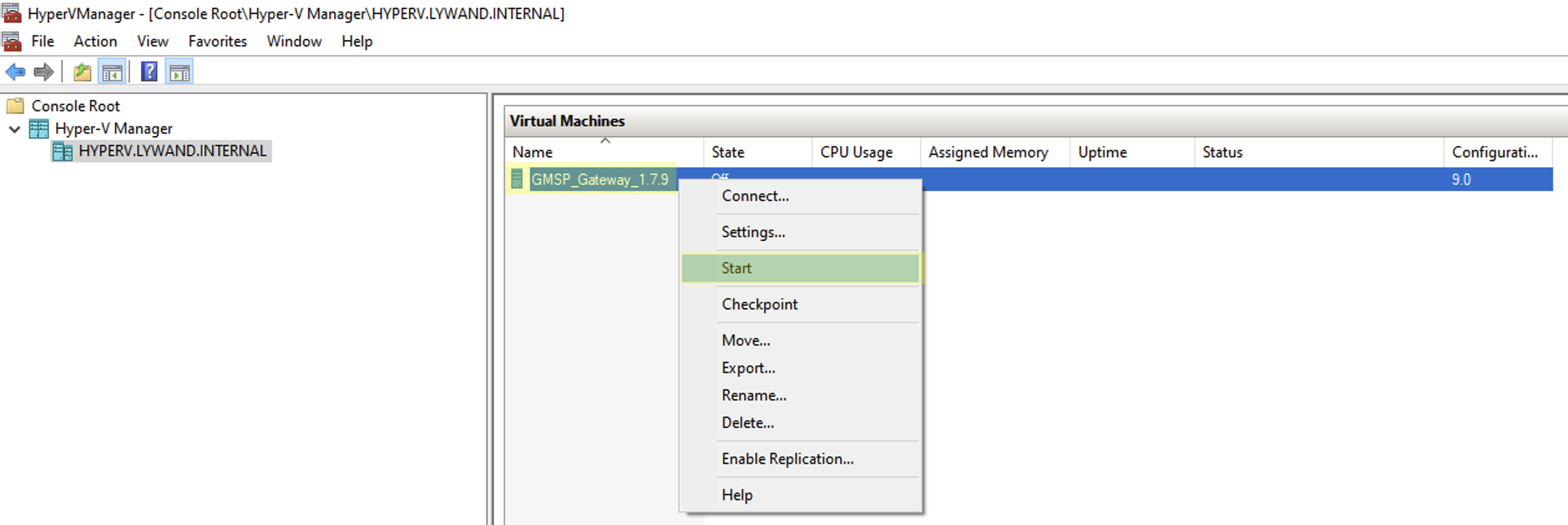Sort by the Status column header

point(1319,152)
